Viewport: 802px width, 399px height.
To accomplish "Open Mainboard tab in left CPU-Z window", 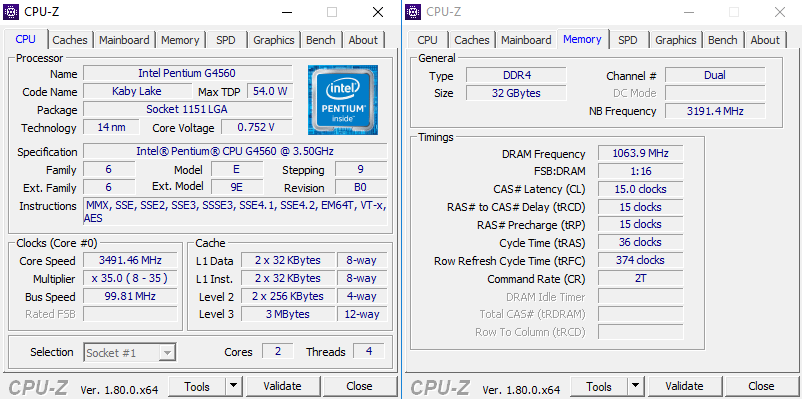I will [124, 40].
